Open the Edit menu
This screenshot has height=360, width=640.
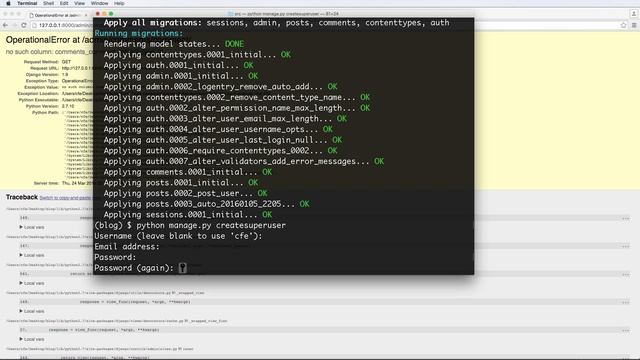tap(64, 3)
